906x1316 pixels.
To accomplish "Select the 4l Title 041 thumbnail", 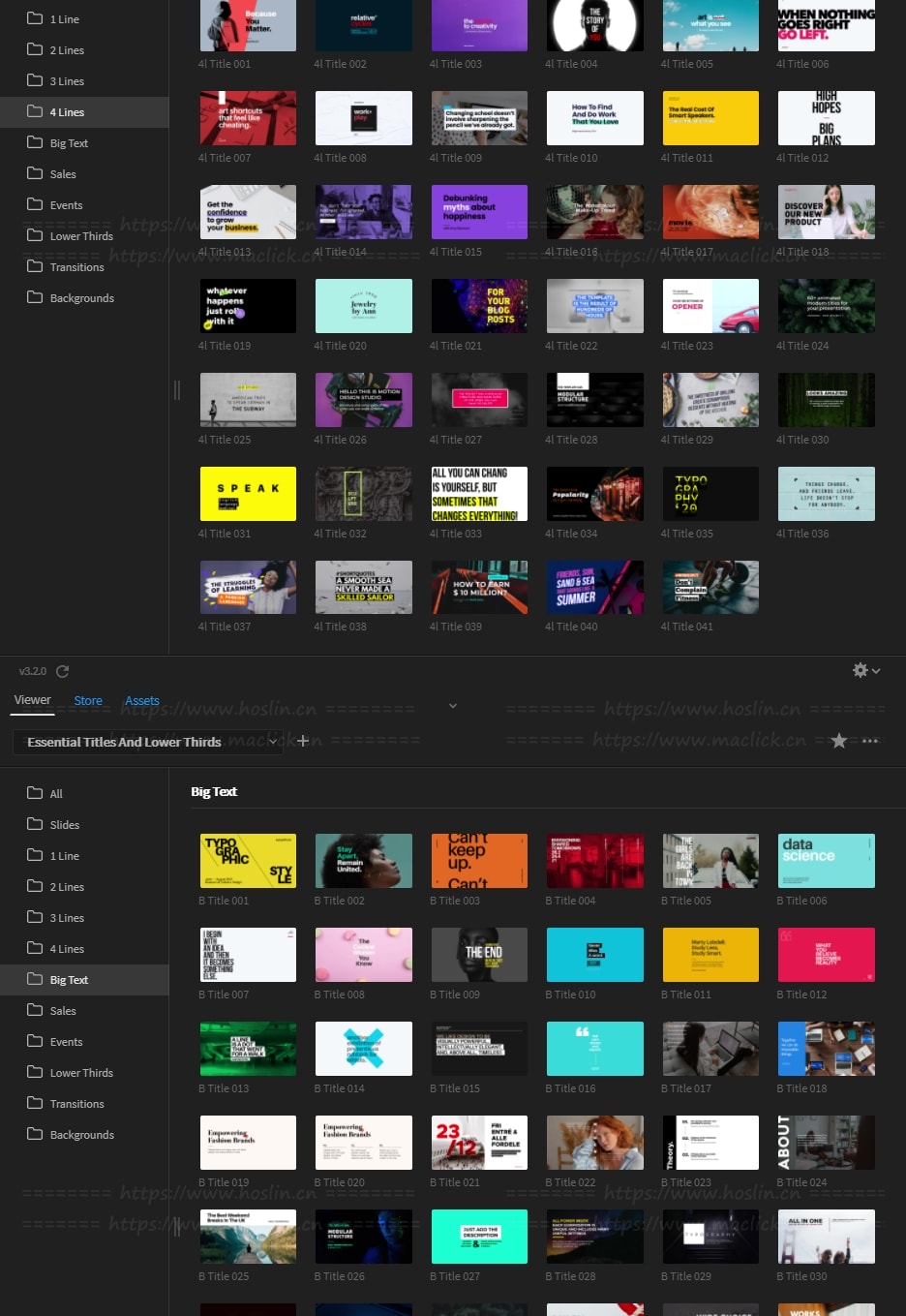I will [x=710, y=587].
